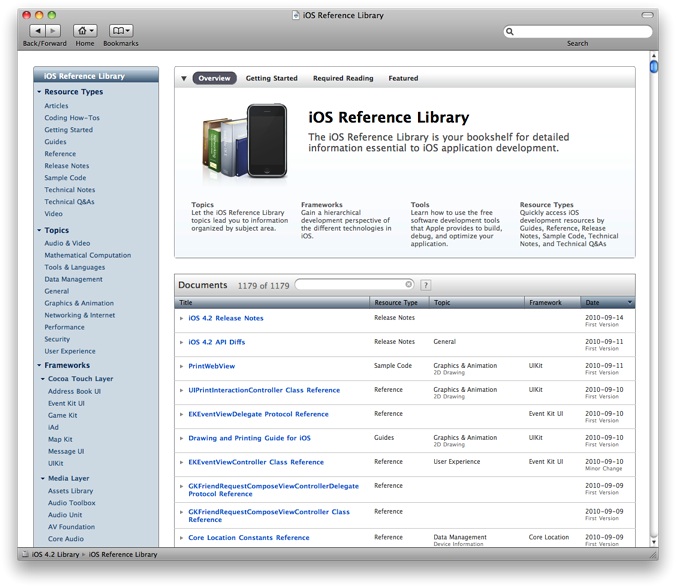Collapse the Resource Types section
The height and width of the screenshot is (587, 676).
[39, 92]
